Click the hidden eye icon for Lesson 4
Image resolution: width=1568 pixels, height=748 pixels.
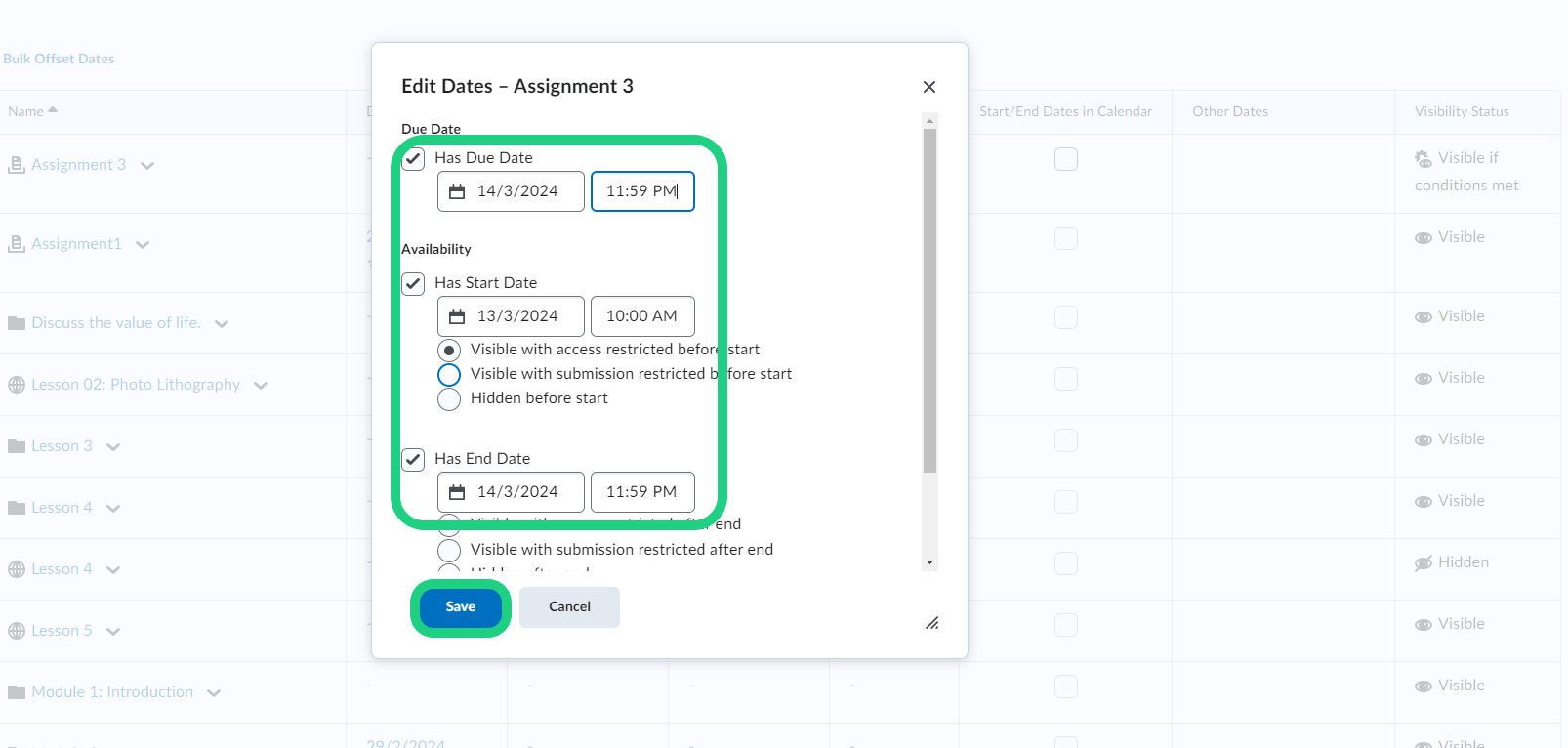pos(1424,563)
